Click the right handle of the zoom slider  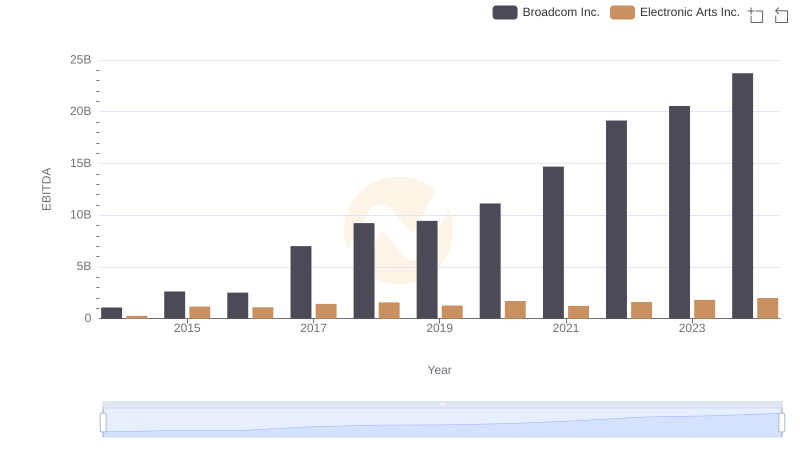pyautogui.click(x=781, y=423)
